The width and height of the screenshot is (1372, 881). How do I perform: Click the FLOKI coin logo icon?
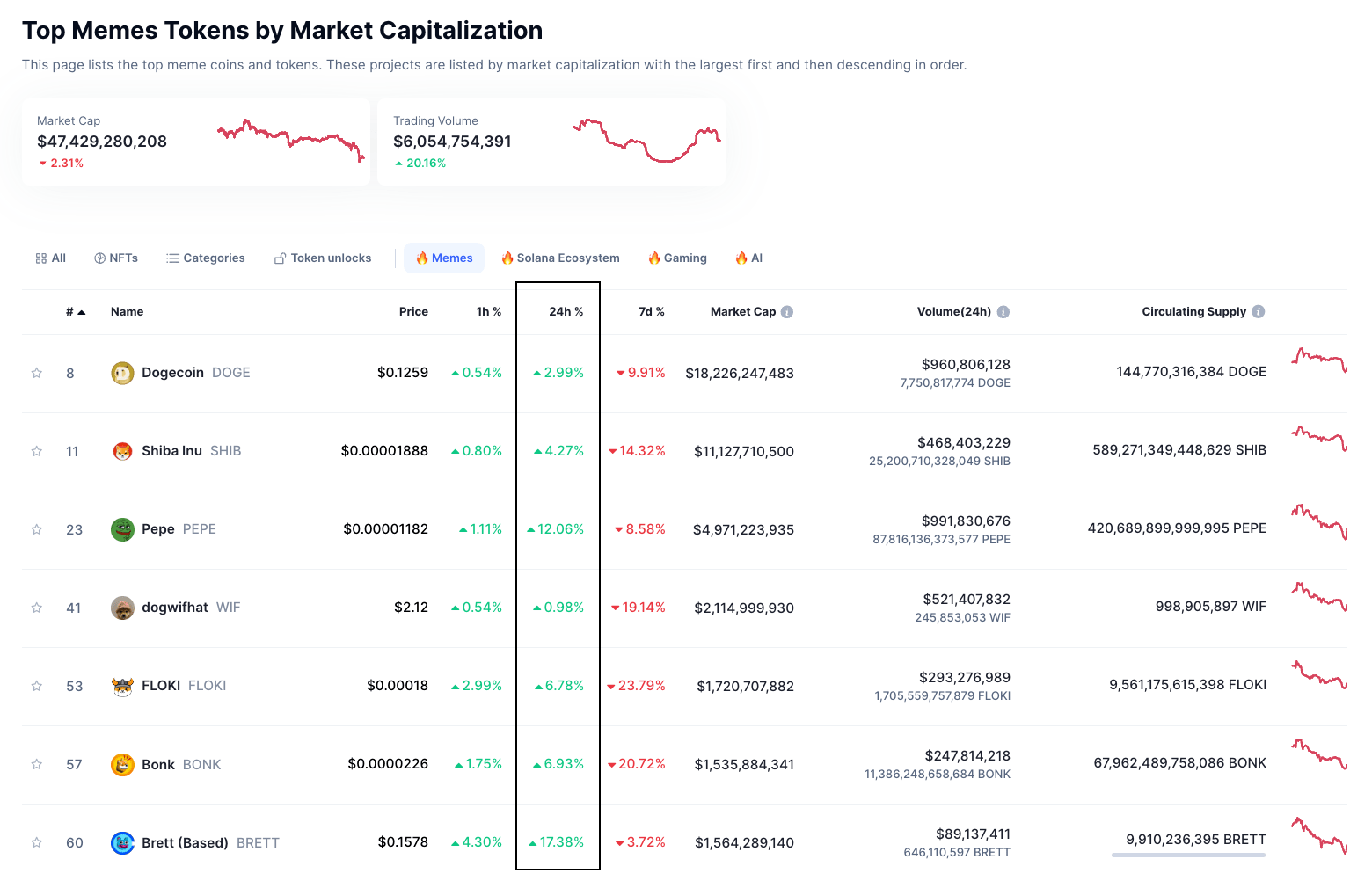pyautogui.click(x=122, y=686)
